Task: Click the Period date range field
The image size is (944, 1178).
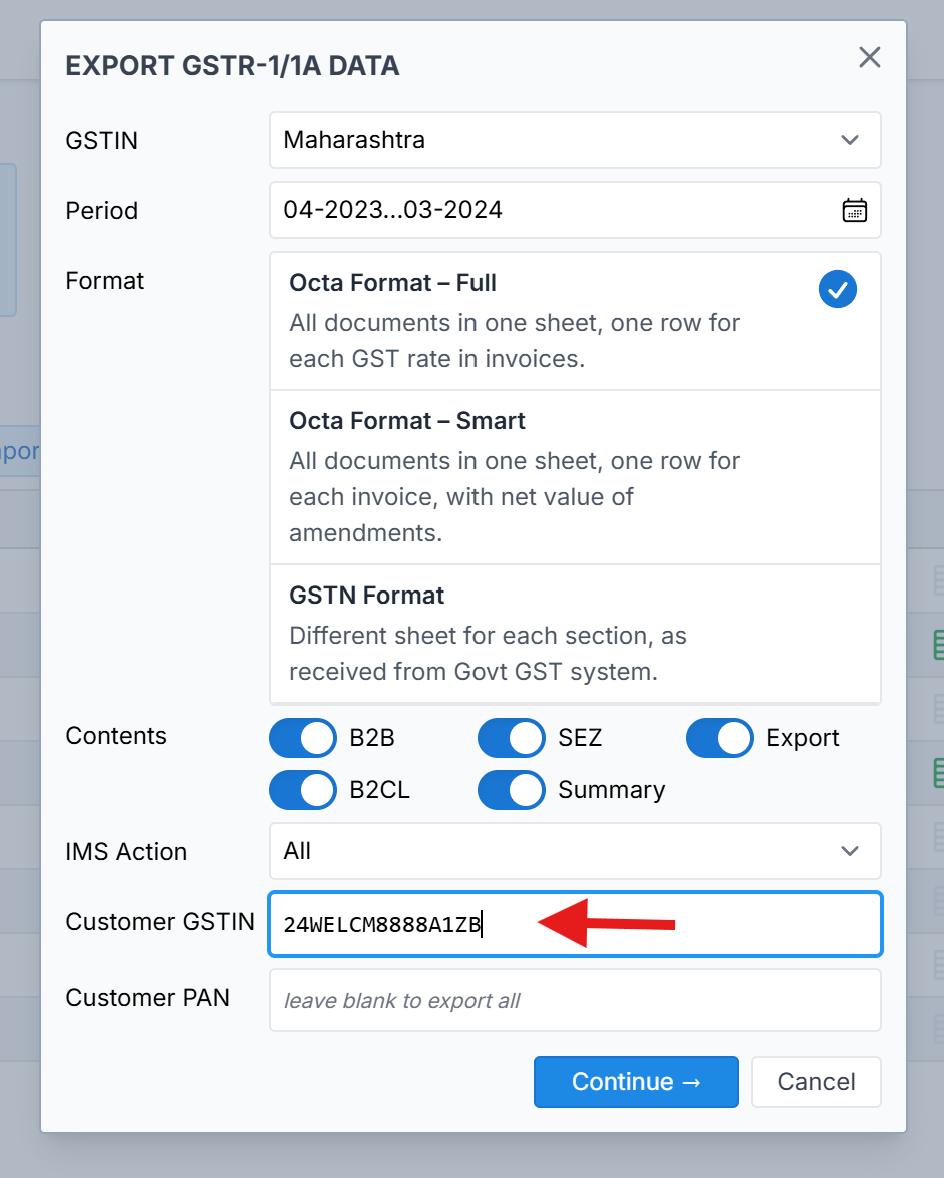Action: click(x=550, y=210)
